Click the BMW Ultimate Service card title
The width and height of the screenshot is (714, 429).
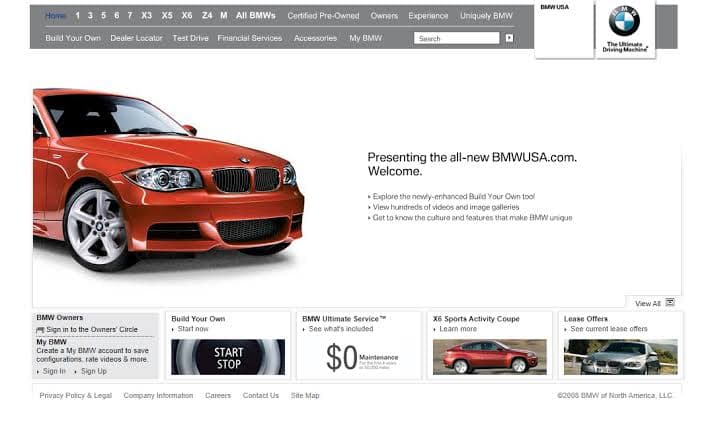coord(344,319)
